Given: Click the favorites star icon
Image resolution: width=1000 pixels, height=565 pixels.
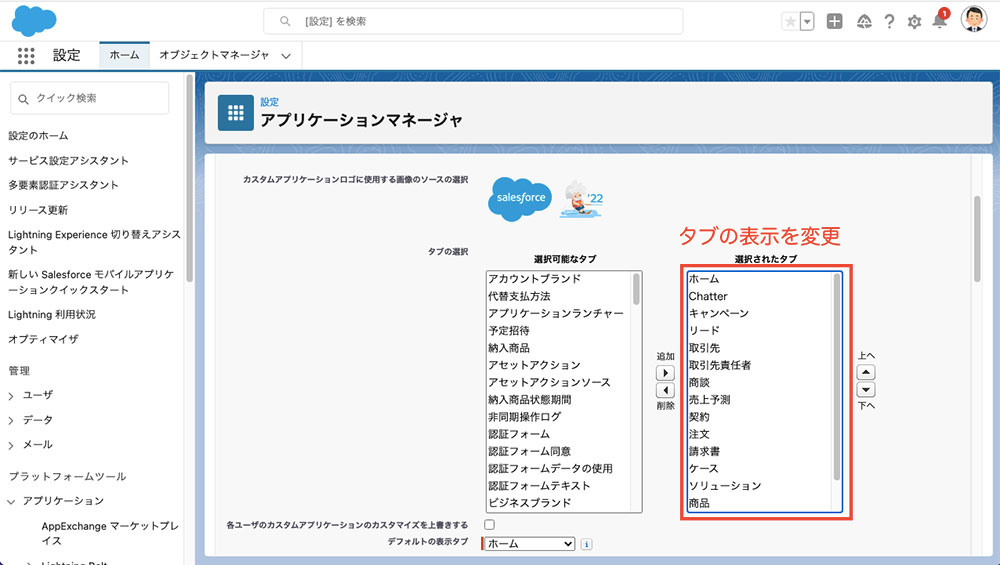Looking at the screenshot, I should coord(790,22).
